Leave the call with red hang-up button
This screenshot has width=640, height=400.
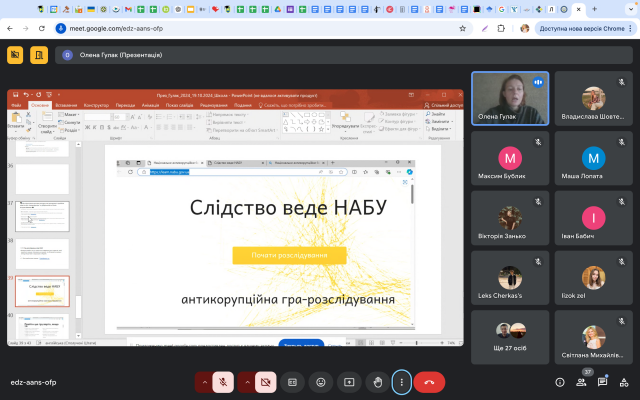pyautogui.click(x=429, y=382)
